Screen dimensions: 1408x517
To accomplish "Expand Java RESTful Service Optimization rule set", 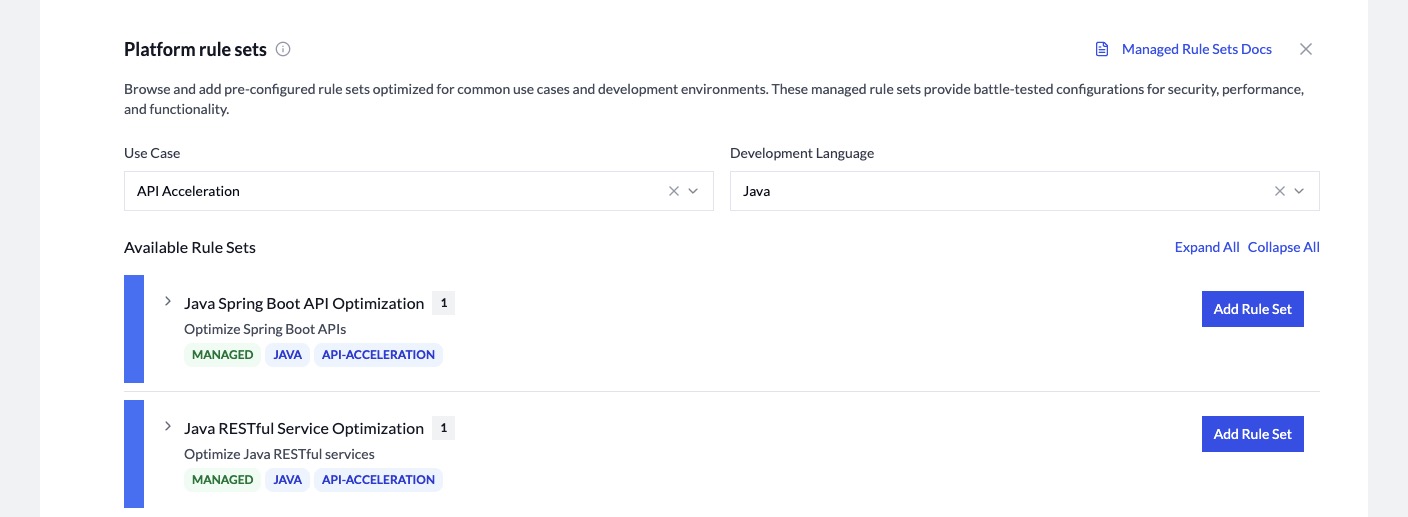I will pos(168,426).
